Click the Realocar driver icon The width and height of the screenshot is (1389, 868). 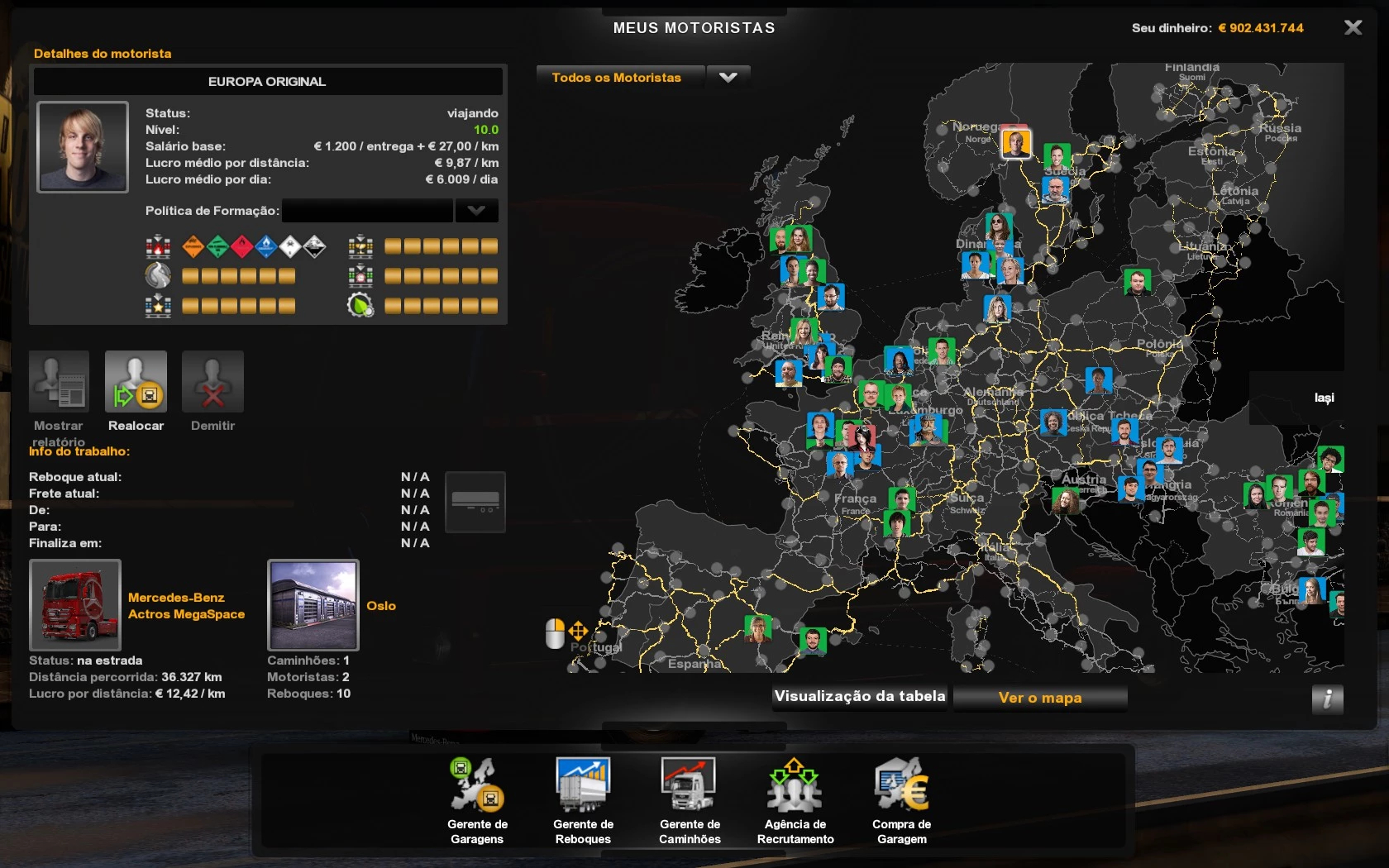[136, 382]
